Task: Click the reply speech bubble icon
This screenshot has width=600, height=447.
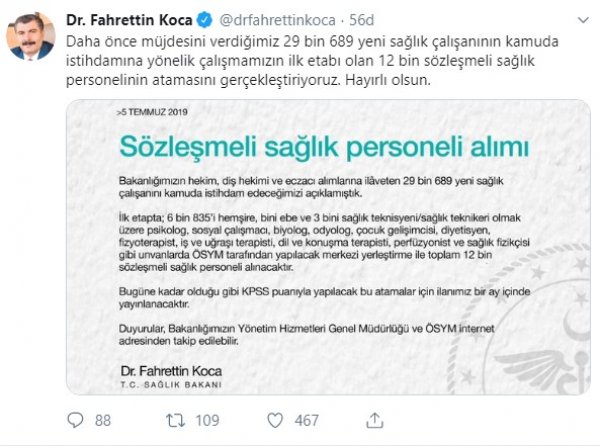Action: pos(75,420)
